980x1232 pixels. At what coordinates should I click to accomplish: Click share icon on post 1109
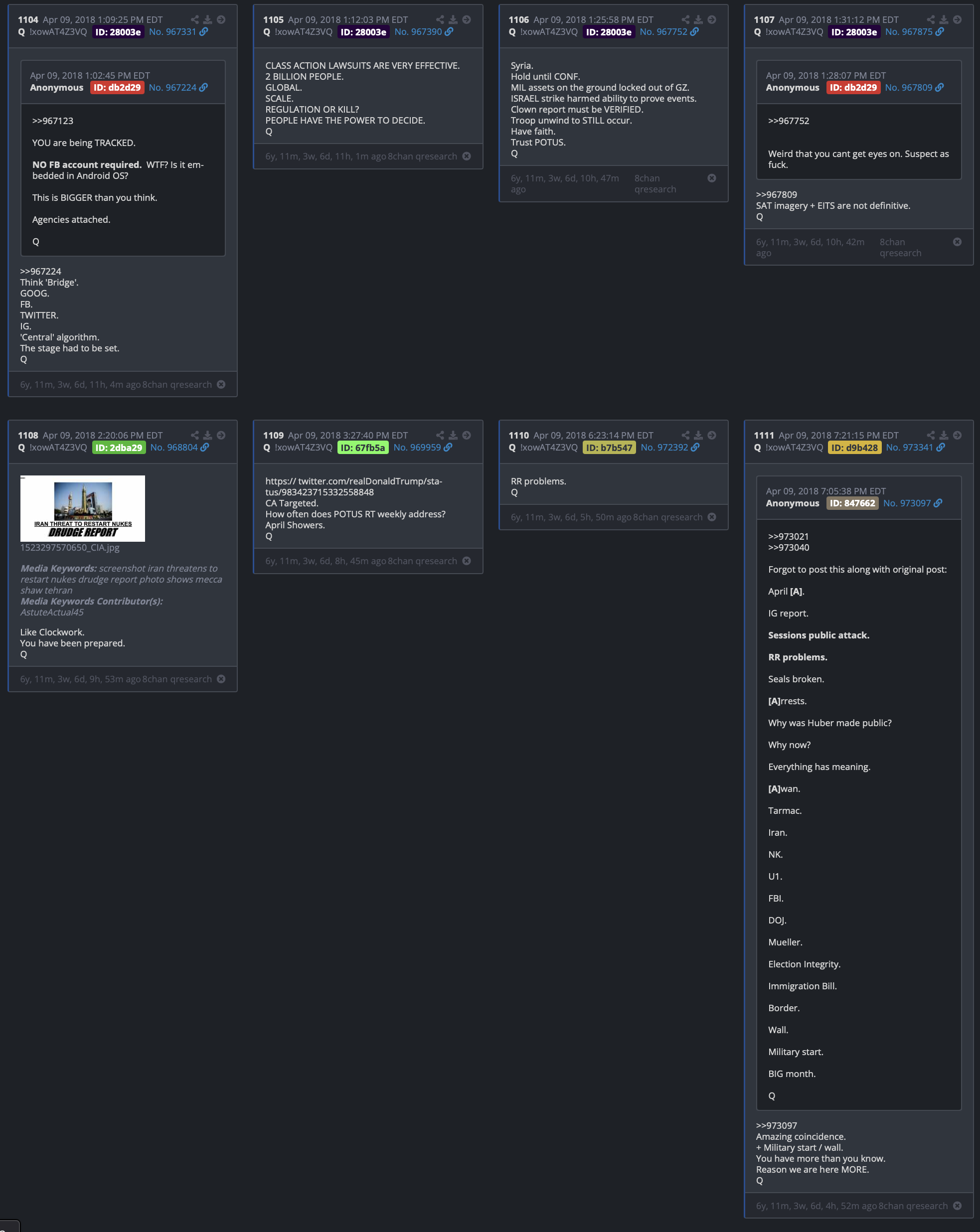[x=440, y=435]
